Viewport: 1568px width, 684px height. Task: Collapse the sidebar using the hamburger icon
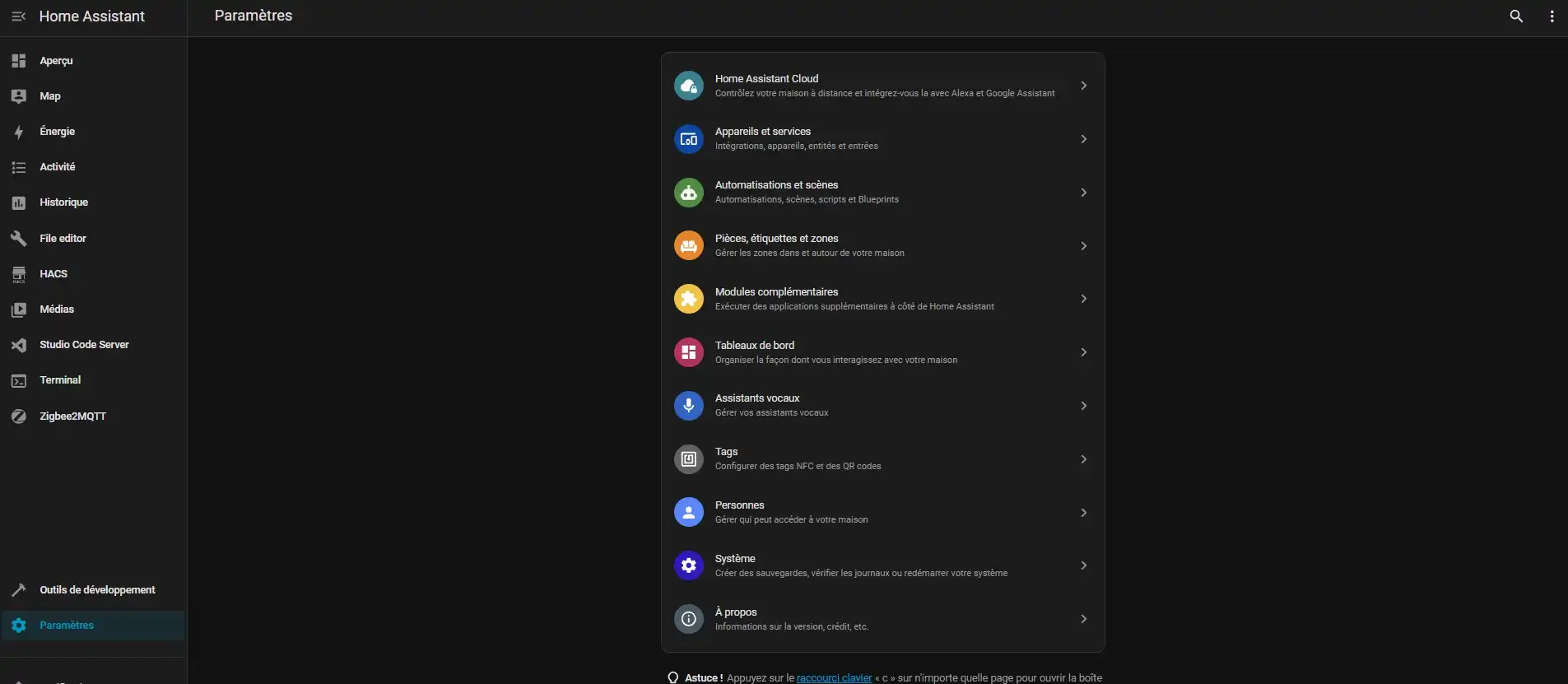click(x=18, y=16)
